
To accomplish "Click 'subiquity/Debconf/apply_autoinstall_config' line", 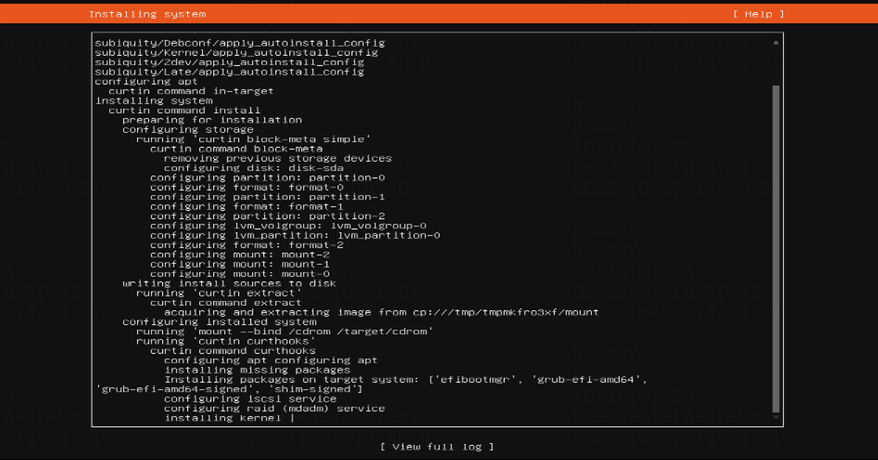I will tap(240, 43).
